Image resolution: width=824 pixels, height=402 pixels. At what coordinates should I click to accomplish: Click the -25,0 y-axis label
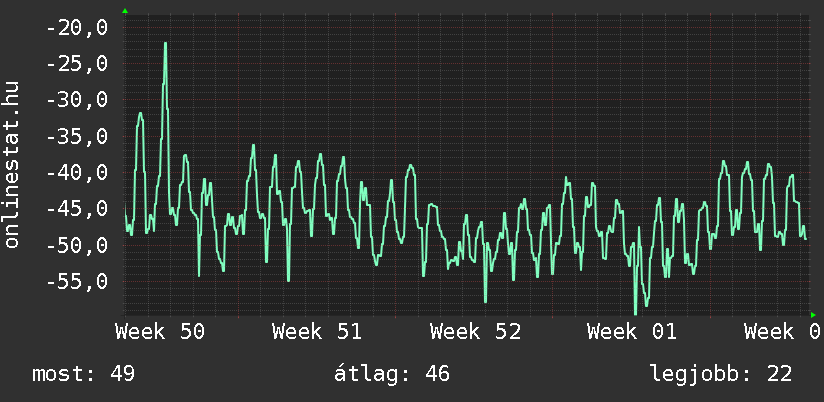(76, 64)
